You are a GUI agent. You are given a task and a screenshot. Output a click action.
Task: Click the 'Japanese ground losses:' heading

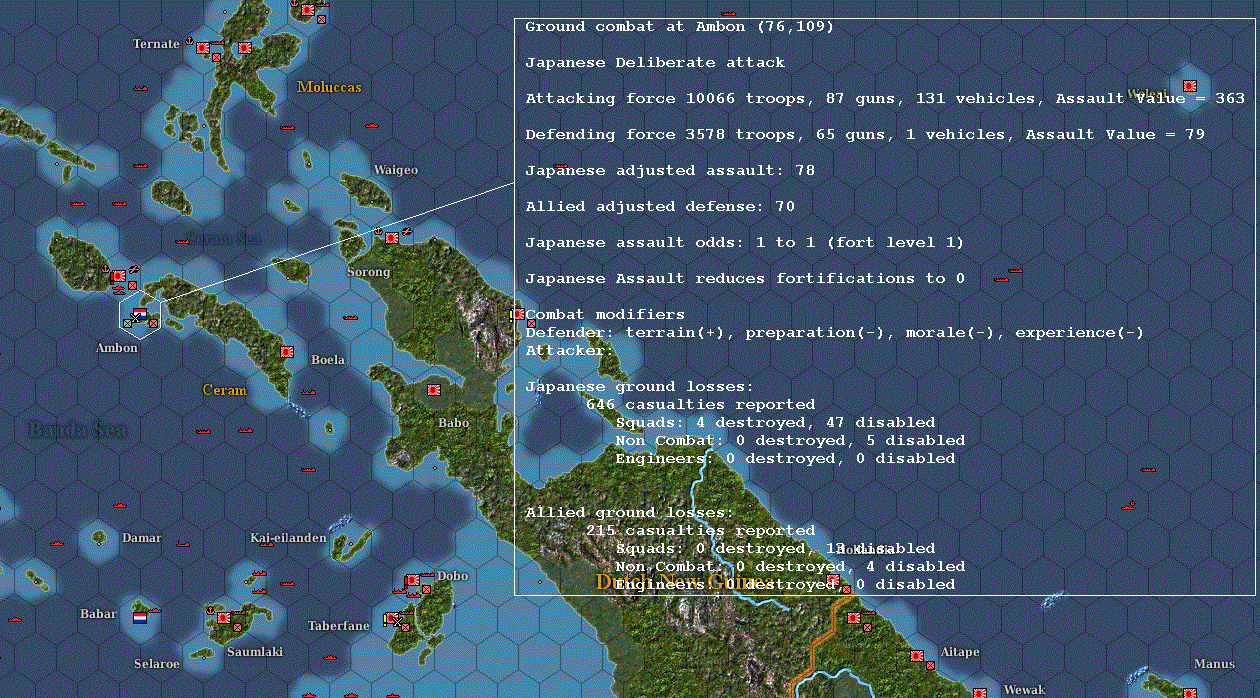(x=640, y=387)
